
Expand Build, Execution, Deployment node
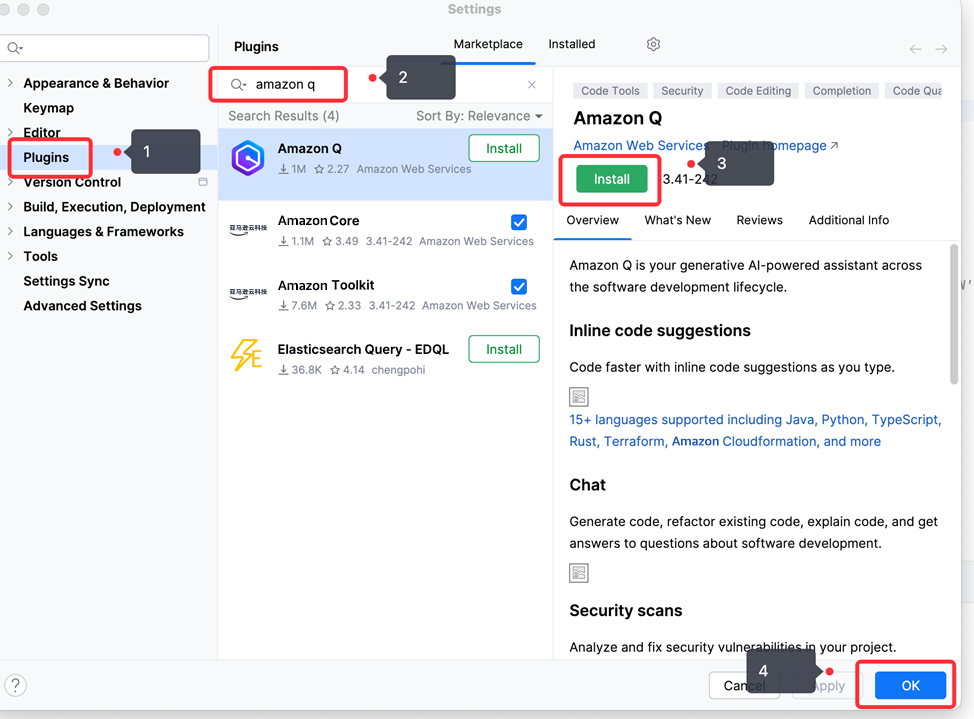11,206
